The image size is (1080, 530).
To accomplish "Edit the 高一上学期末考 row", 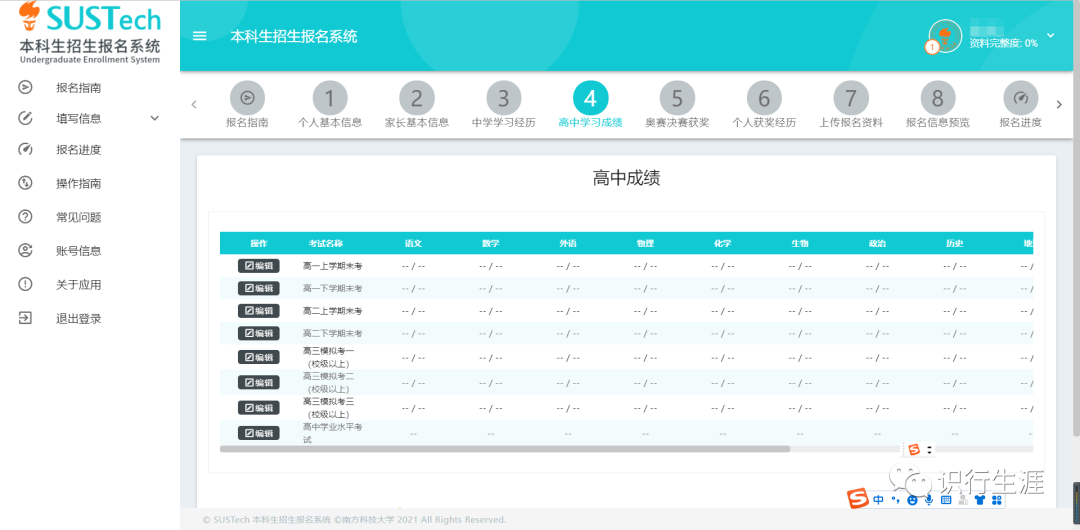I will click(259, 266).
